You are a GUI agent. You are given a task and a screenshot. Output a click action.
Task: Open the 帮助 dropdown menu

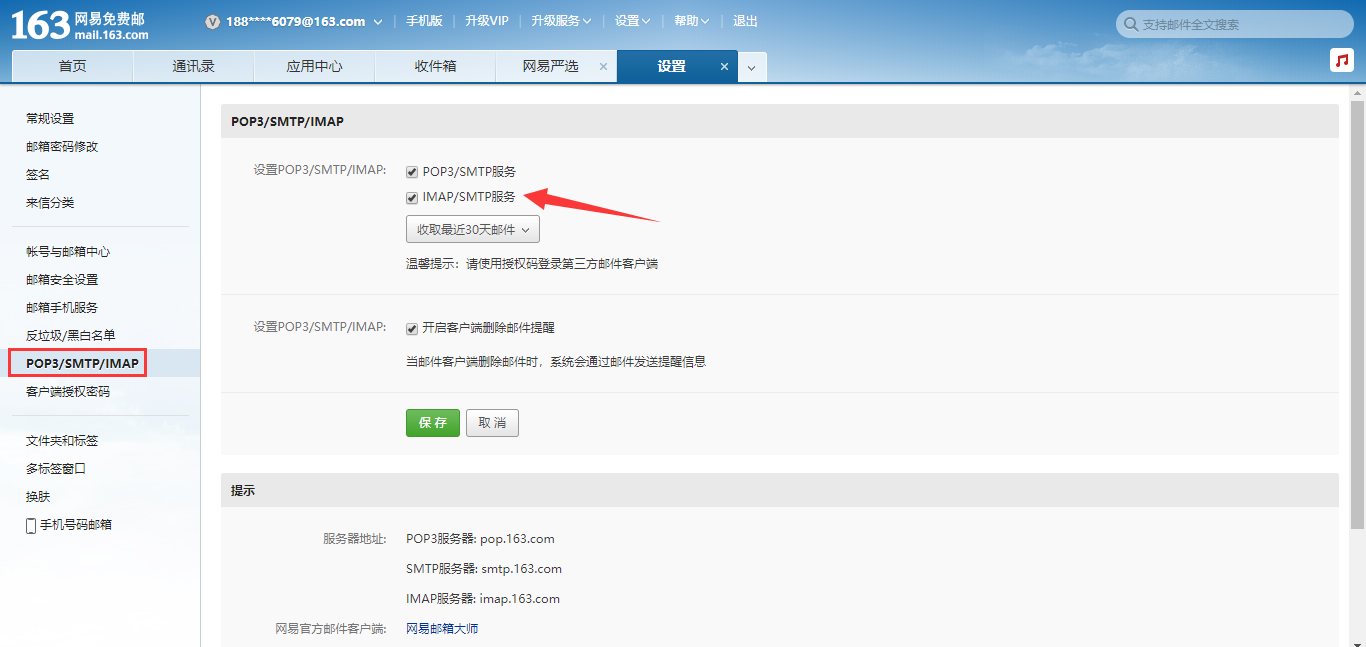[x=692, y=21]
